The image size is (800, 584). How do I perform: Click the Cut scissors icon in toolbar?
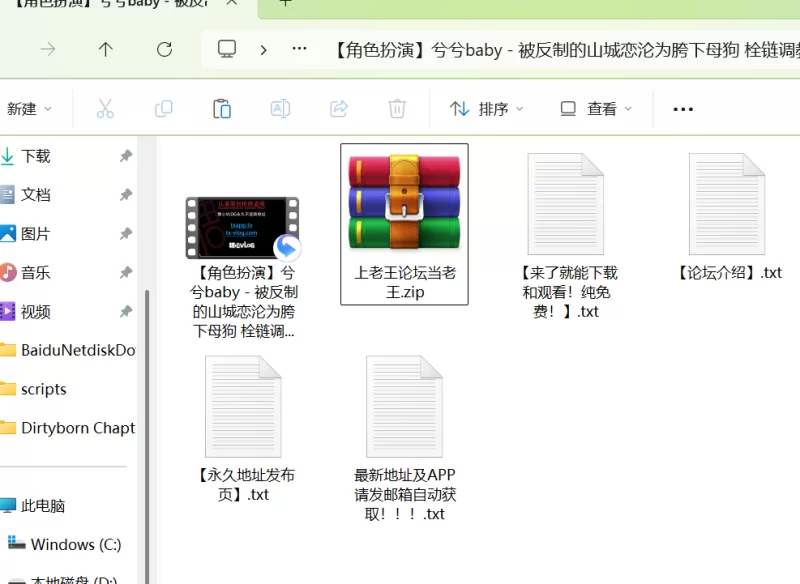105,109
